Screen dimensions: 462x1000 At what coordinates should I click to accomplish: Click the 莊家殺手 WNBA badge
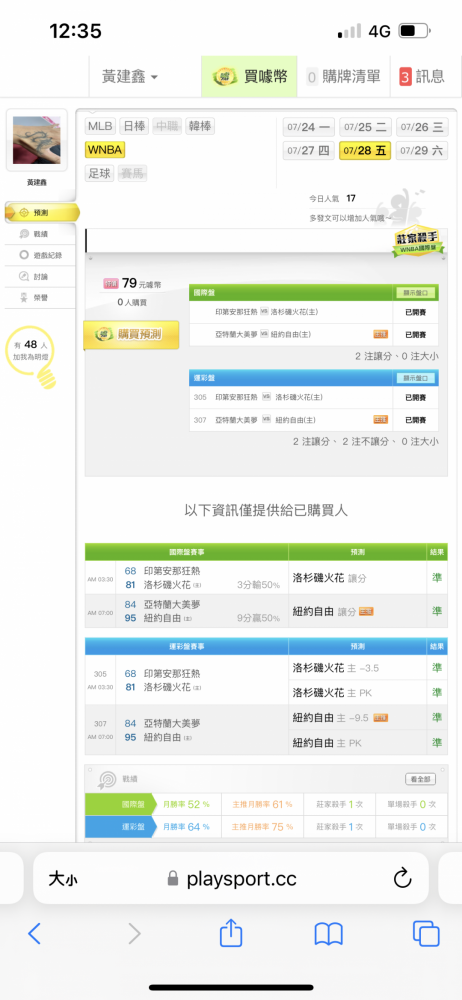[x=417, y=242]
